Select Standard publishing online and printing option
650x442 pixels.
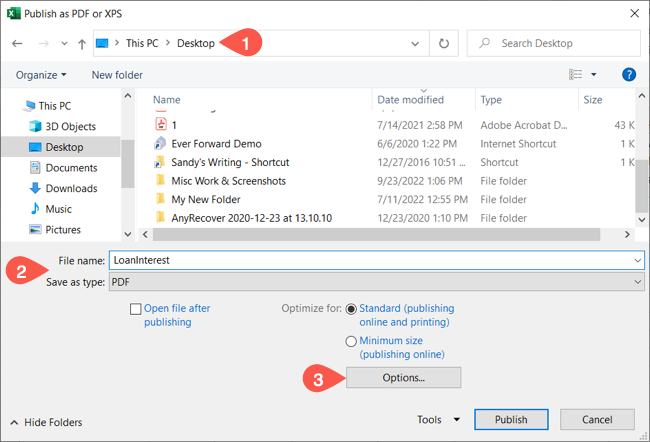pyautogui.click(x=351, y=309)
